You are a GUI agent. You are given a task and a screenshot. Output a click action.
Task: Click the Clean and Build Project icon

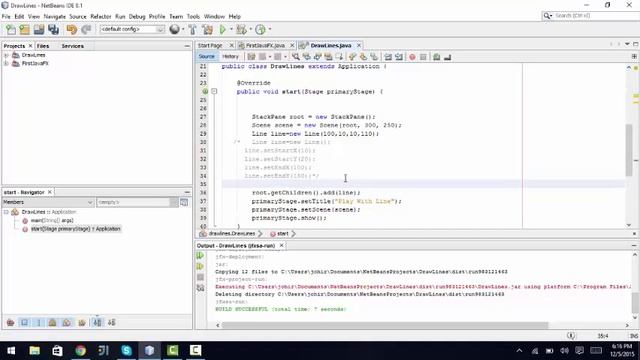tap(207, 29)
